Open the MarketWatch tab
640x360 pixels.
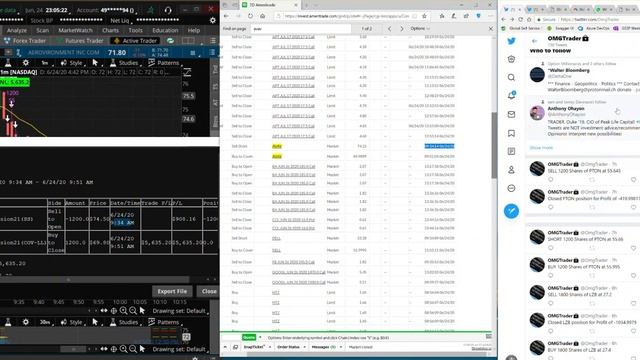coord(76,30)
